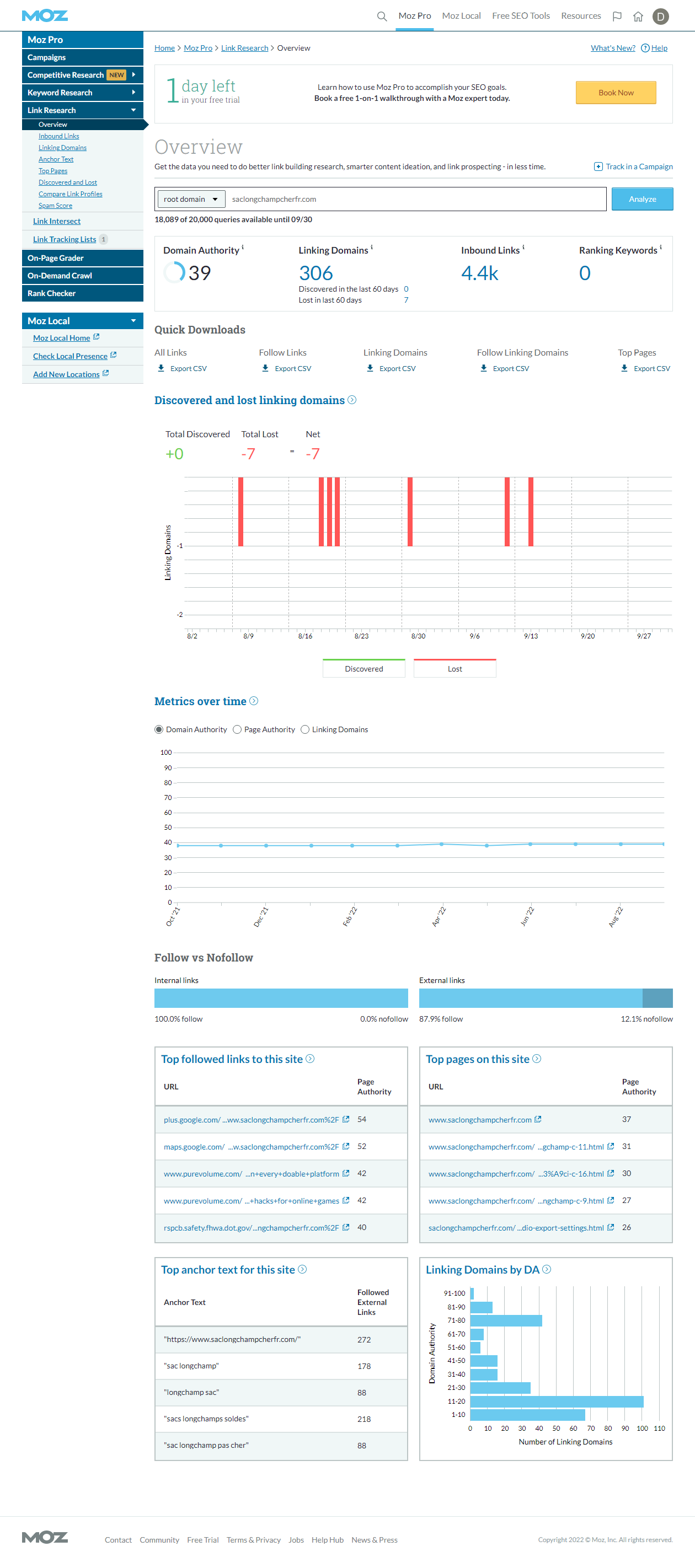
Task: Collapse Link Research sidebar section
Action: [133, 110]
